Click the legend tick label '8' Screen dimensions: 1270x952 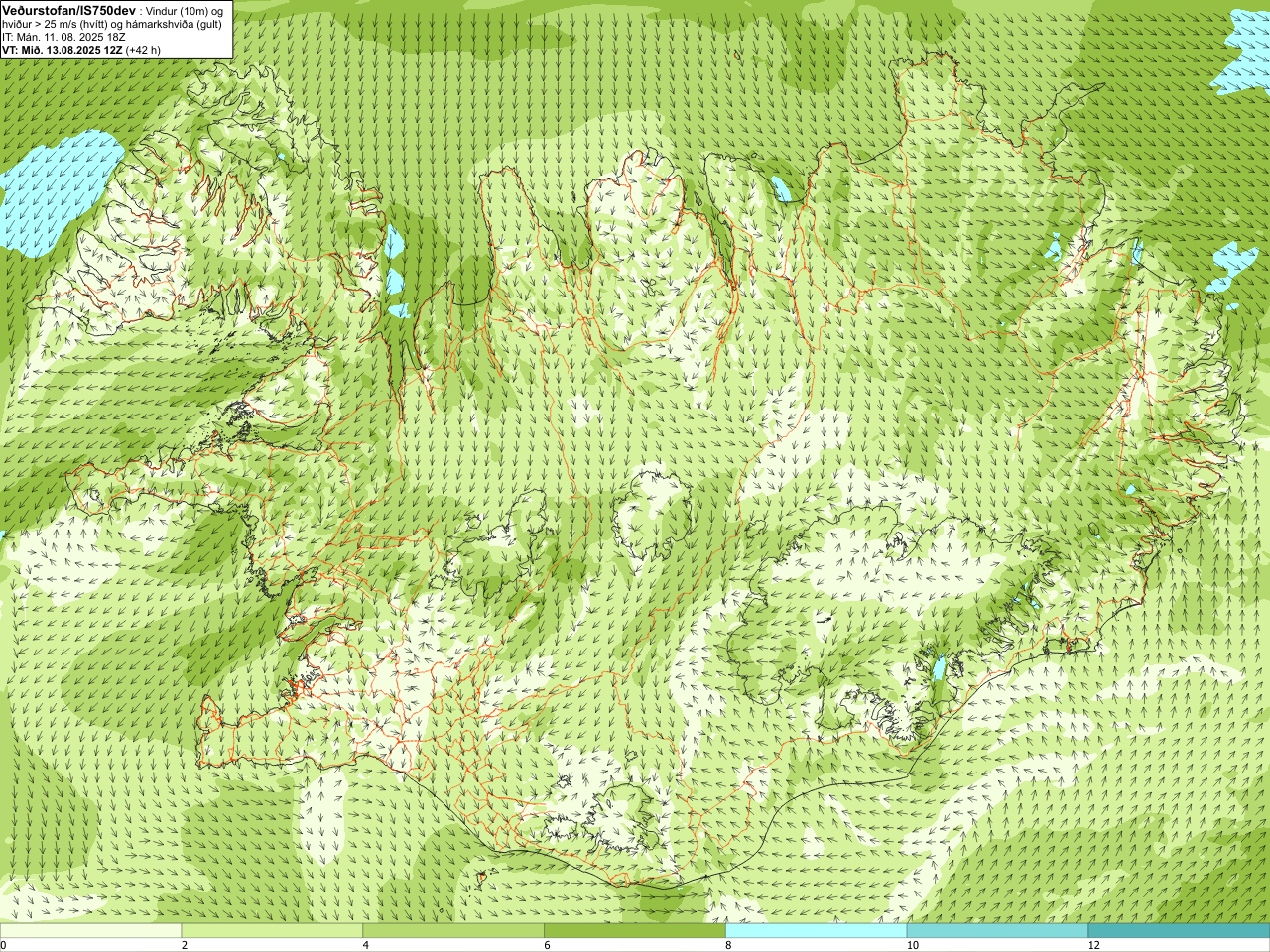point(729,945)
